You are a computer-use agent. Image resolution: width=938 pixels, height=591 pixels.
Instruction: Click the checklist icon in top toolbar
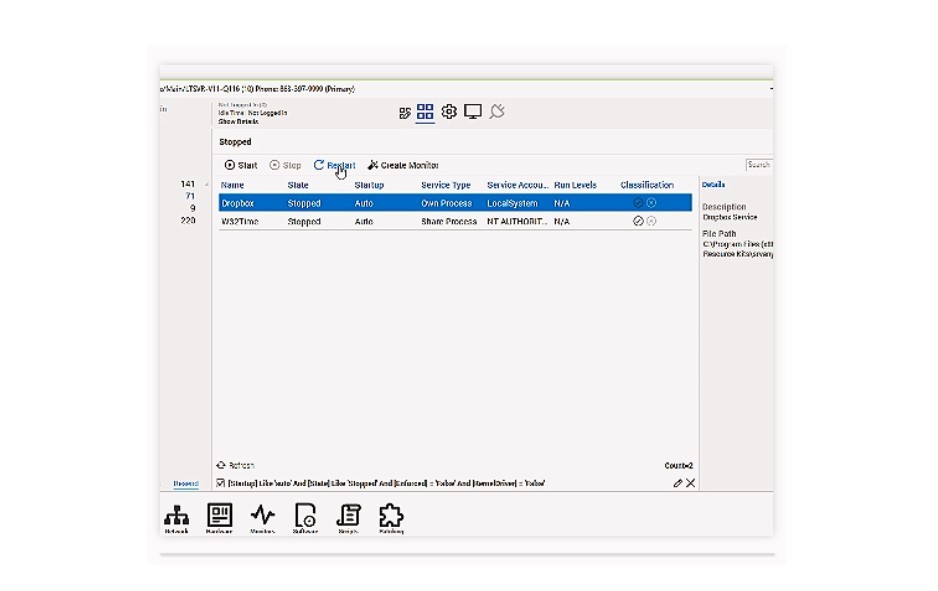click(405, 113)
